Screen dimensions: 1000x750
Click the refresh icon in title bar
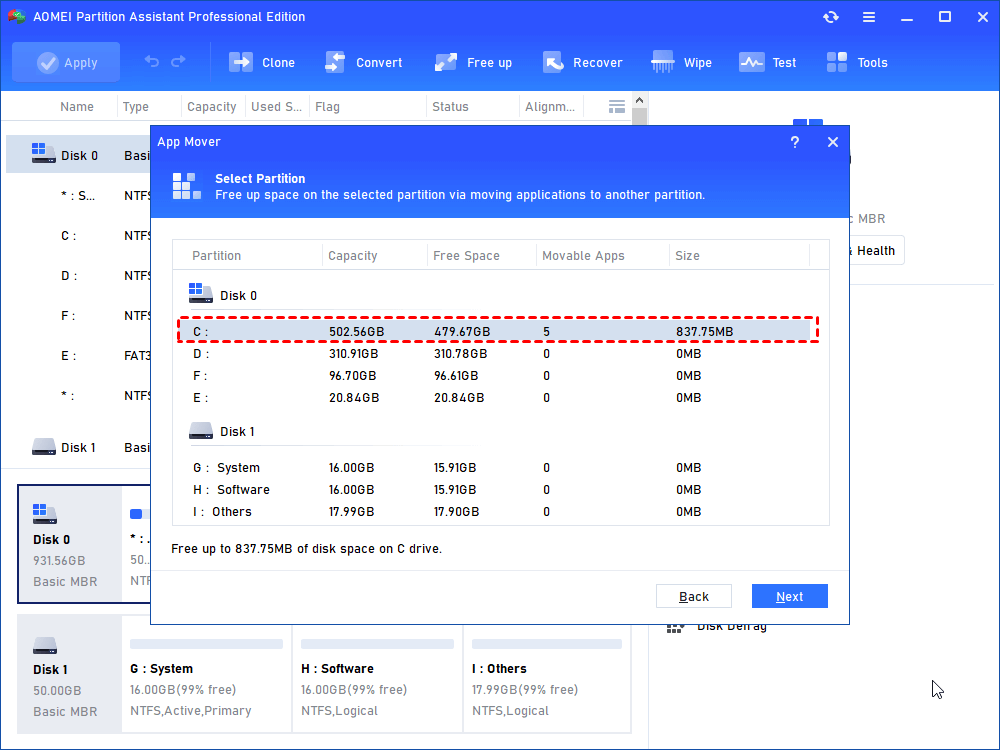point(831,17)
